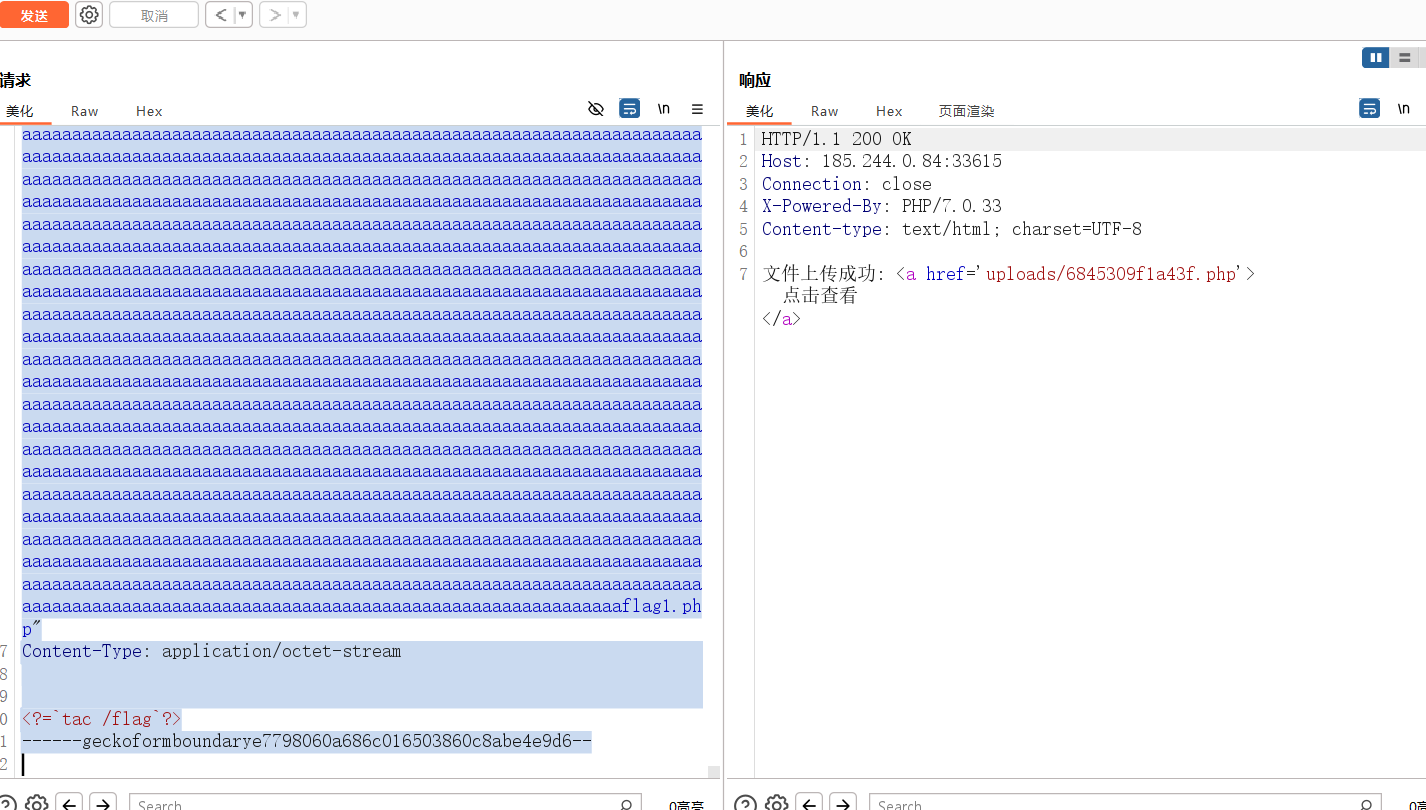Expand the history dropdown beside < arrow
Screen dimensions: 1426x810
coord(243,15)
